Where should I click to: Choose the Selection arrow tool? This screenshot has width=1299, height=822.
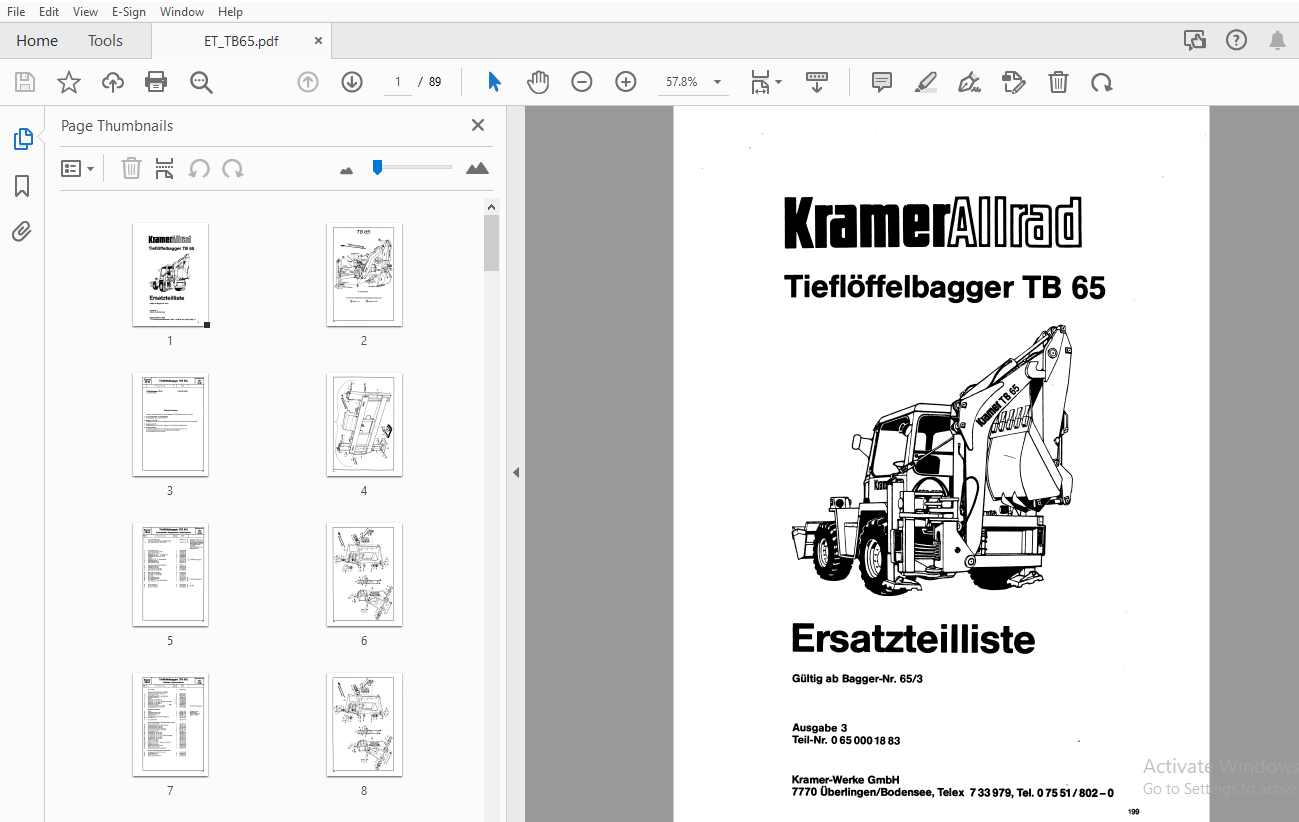494,82
